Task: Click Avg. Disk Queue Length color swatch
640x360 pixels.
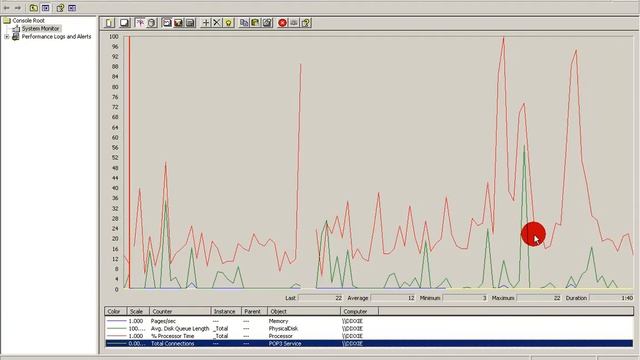Action: tap(116, 329)
